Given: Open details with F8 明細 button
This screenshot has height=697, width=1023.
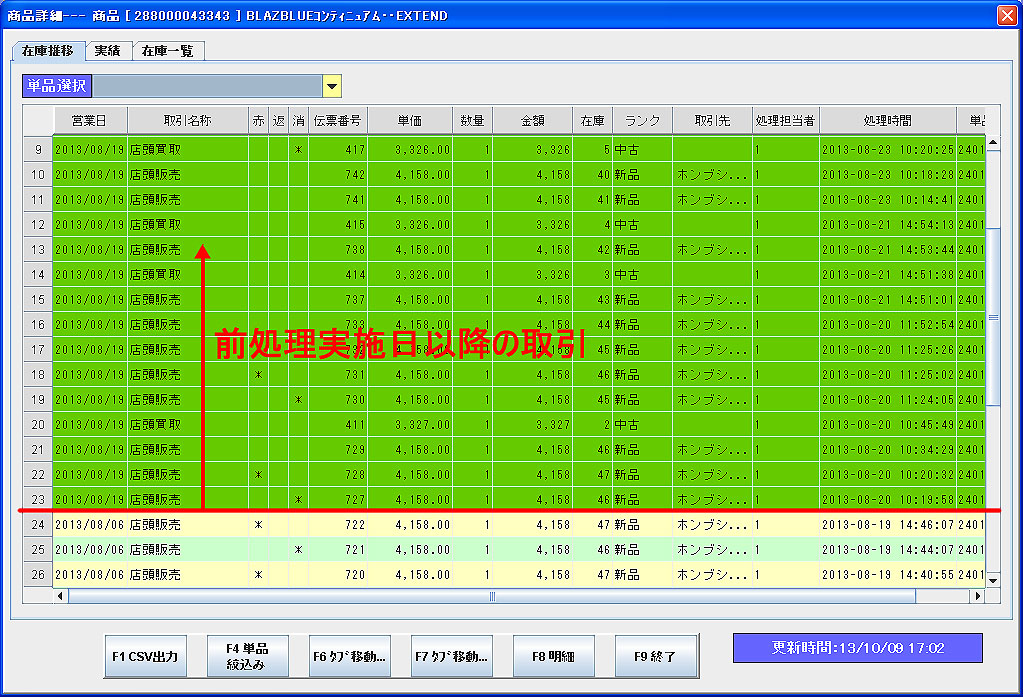Looking at the screenshot, I should (x=553, y=657).
